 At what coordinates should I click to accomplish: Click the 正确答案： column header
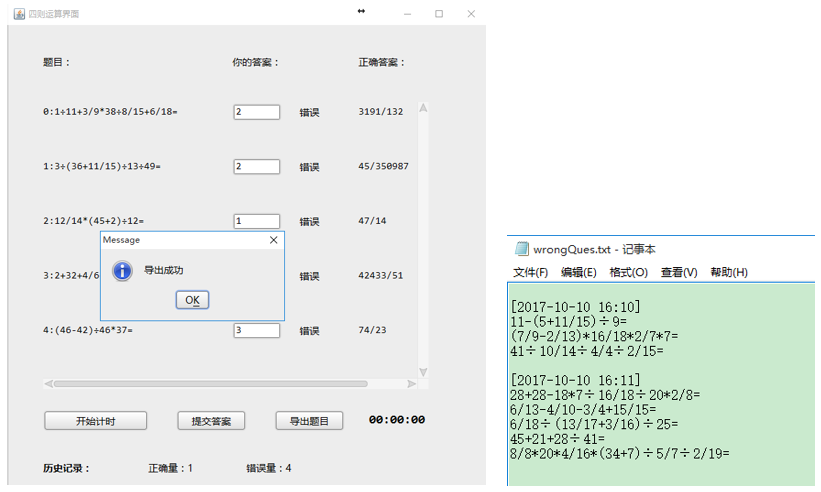tap(382, 62)
